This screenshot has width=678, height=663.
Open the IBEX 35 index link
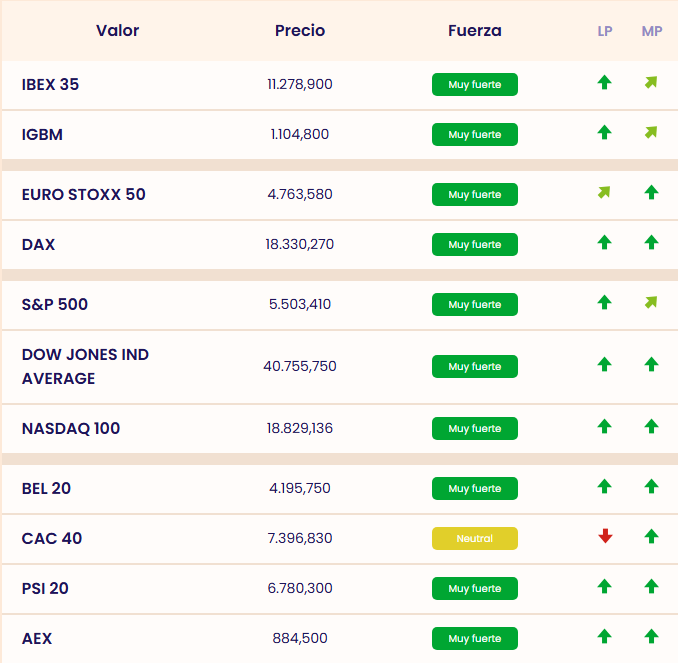pos(50,85)
